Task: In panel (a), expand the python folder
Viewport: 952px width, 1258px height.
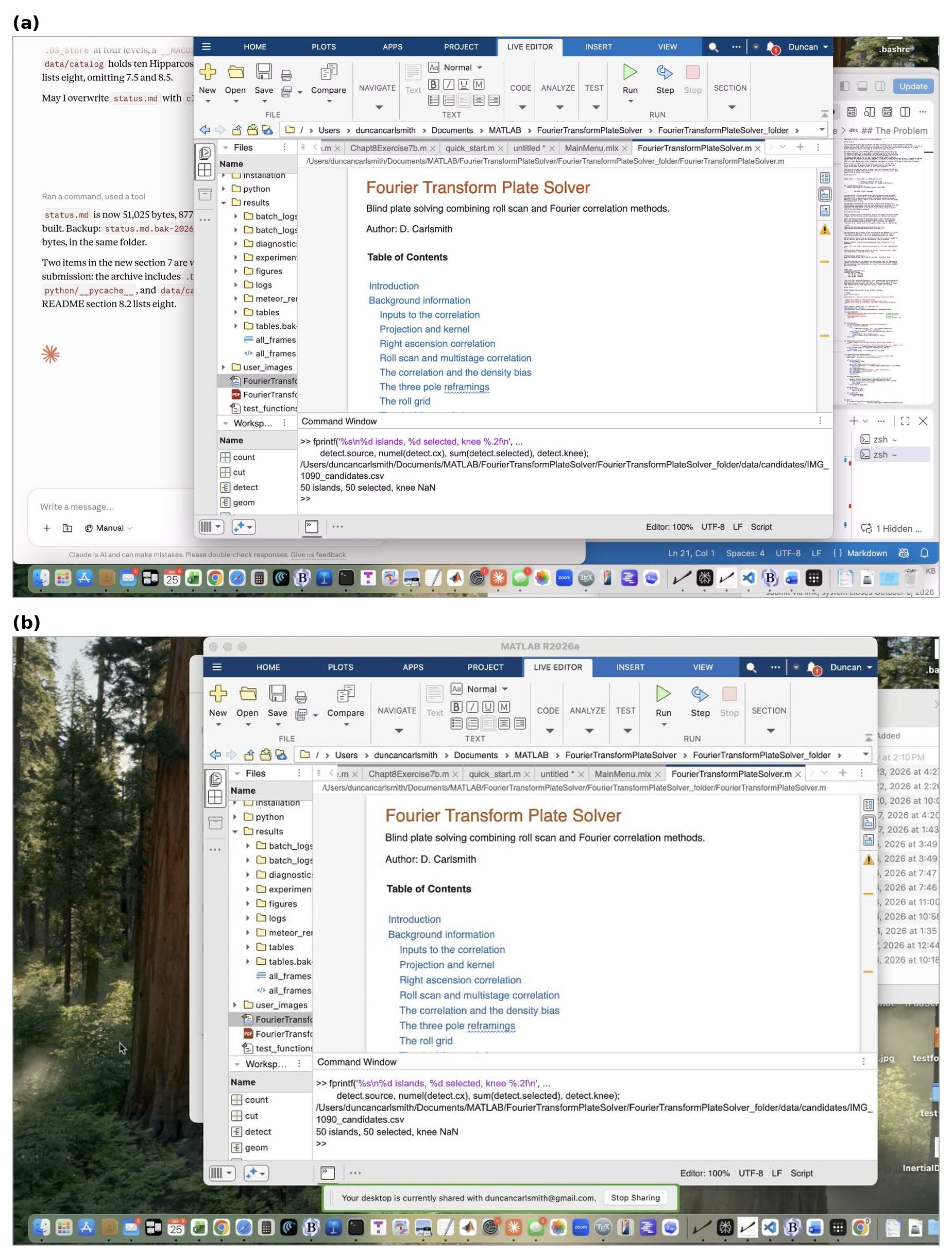Action: pos(224,189)
